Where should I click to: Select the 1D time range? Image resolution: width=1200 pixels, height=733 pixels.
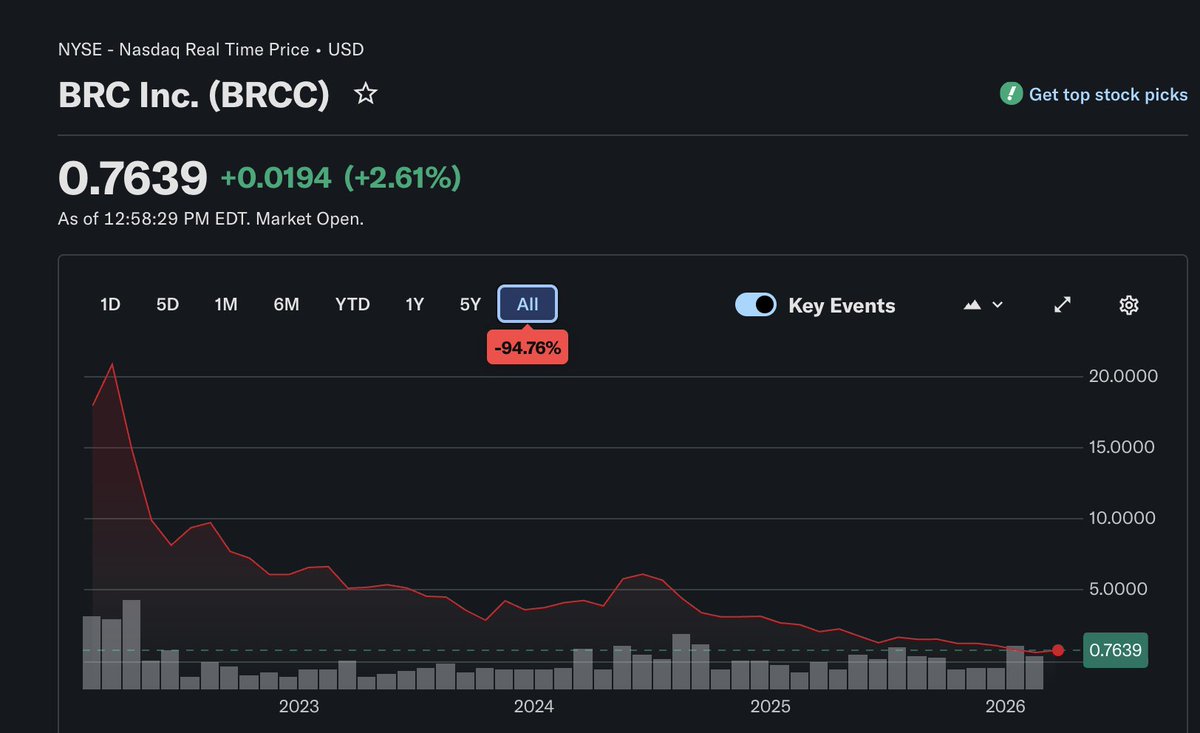tap(110, 305)
